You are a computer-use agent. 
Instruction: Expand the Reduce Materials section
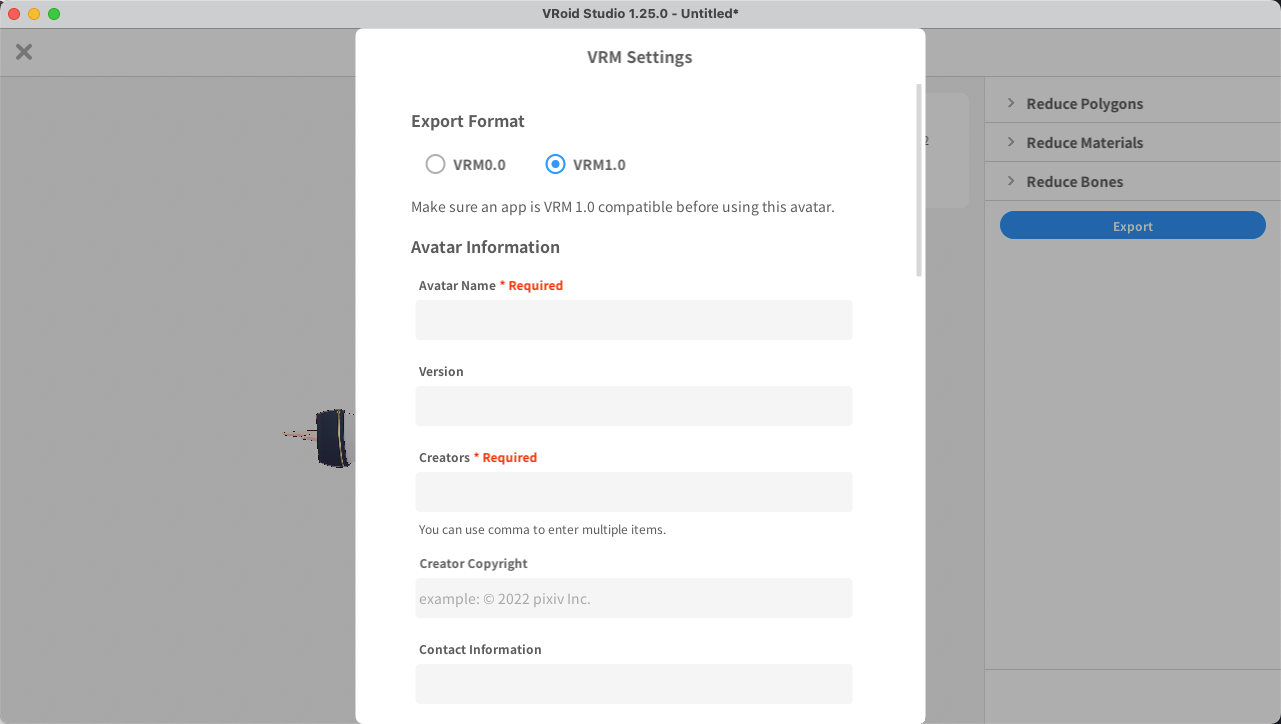[x=1084, y=143]
